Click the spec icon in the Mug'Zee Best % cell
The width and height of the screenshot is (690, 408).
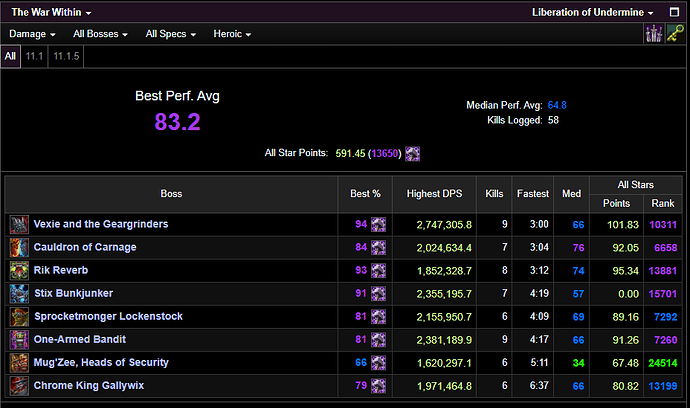click(x=378, y=363)
